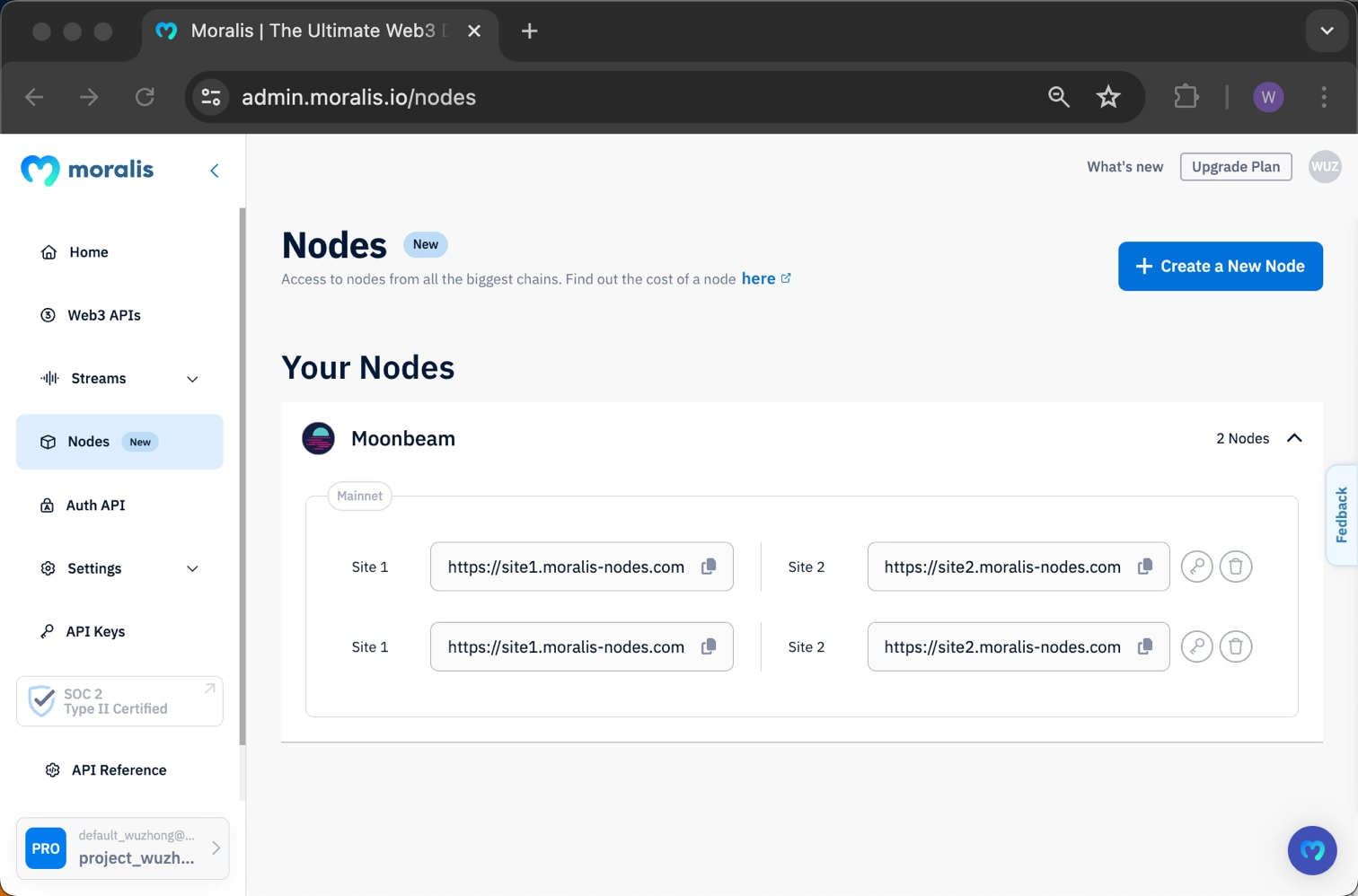Delete the first Moonbeam node

[x=1236, y=567]
